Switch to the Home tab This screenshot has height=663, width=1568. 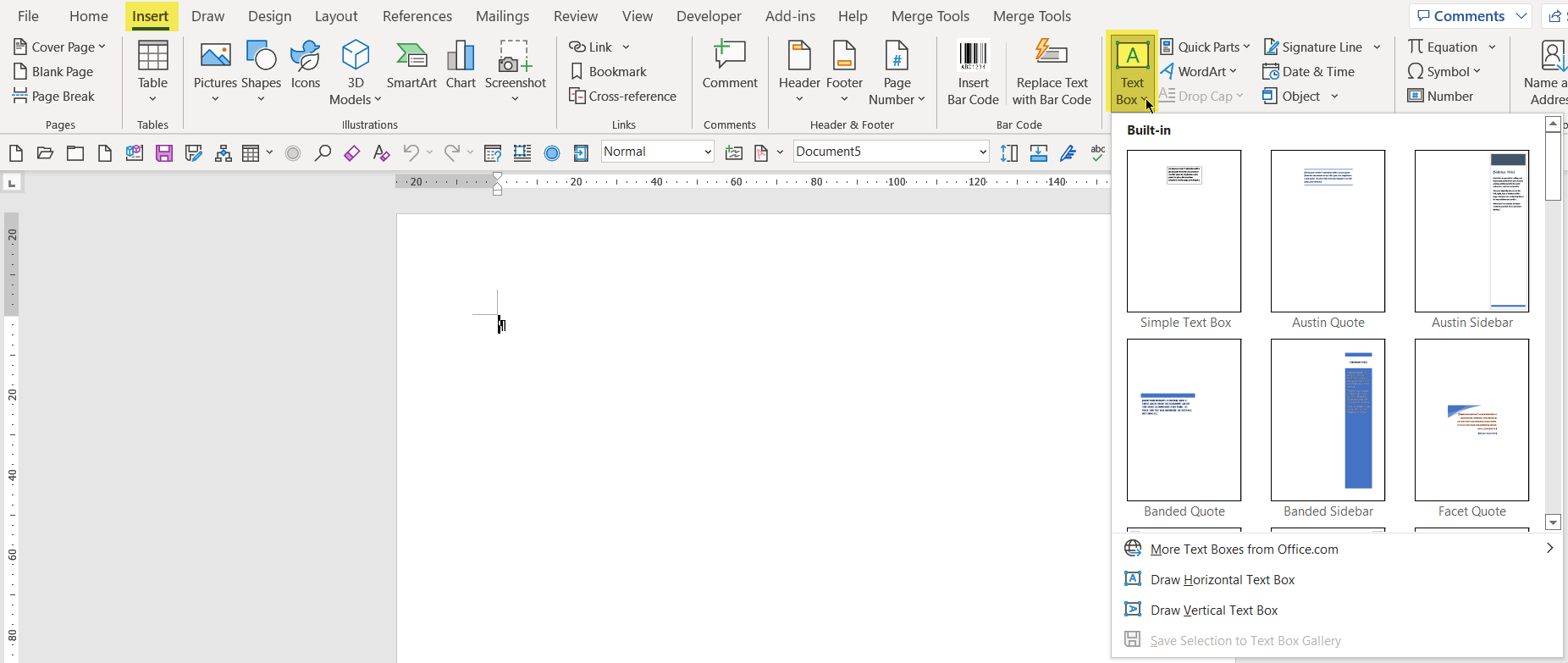(89, 16)
